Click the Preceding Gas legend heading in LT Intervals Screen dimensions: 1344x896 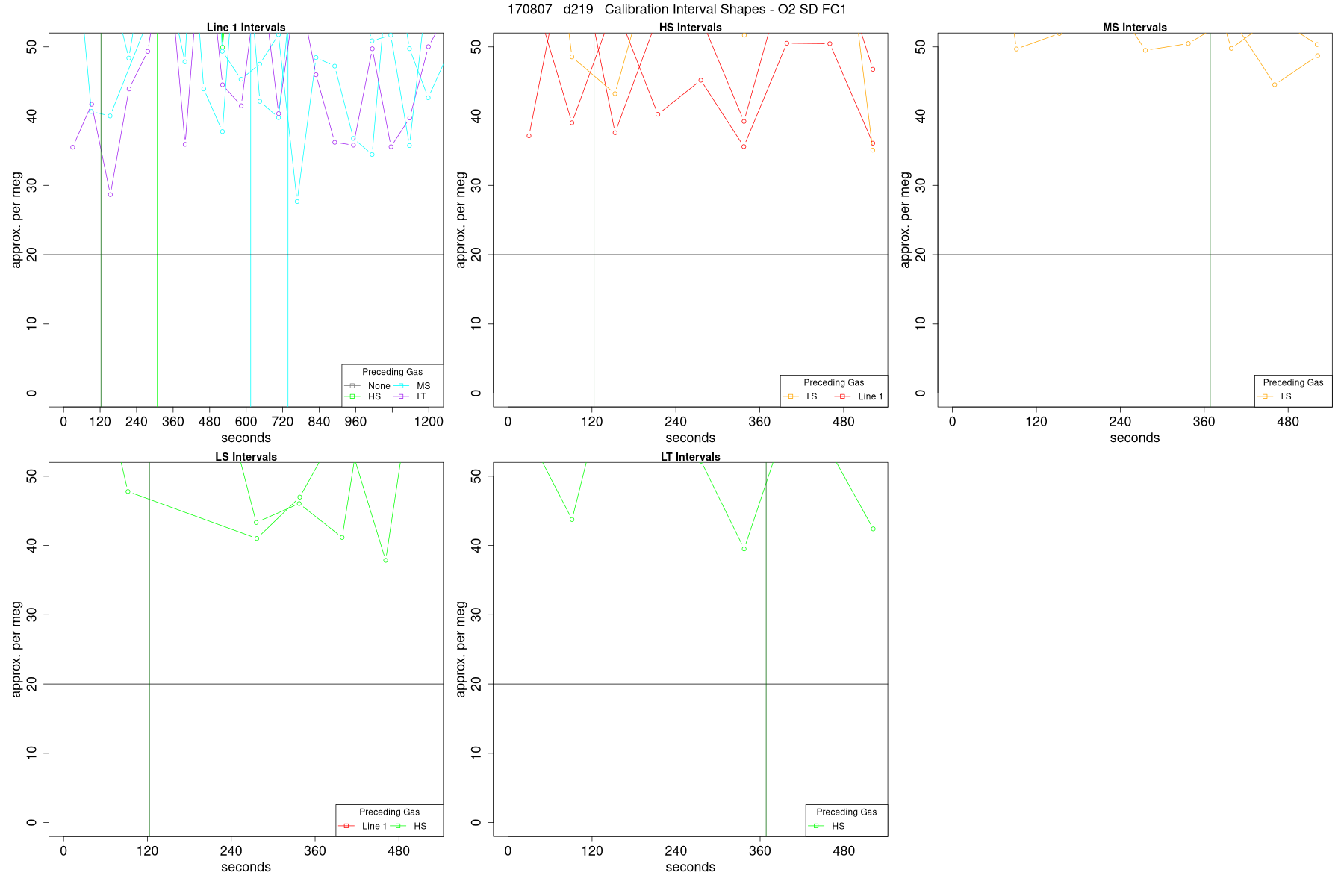[847, 812]
